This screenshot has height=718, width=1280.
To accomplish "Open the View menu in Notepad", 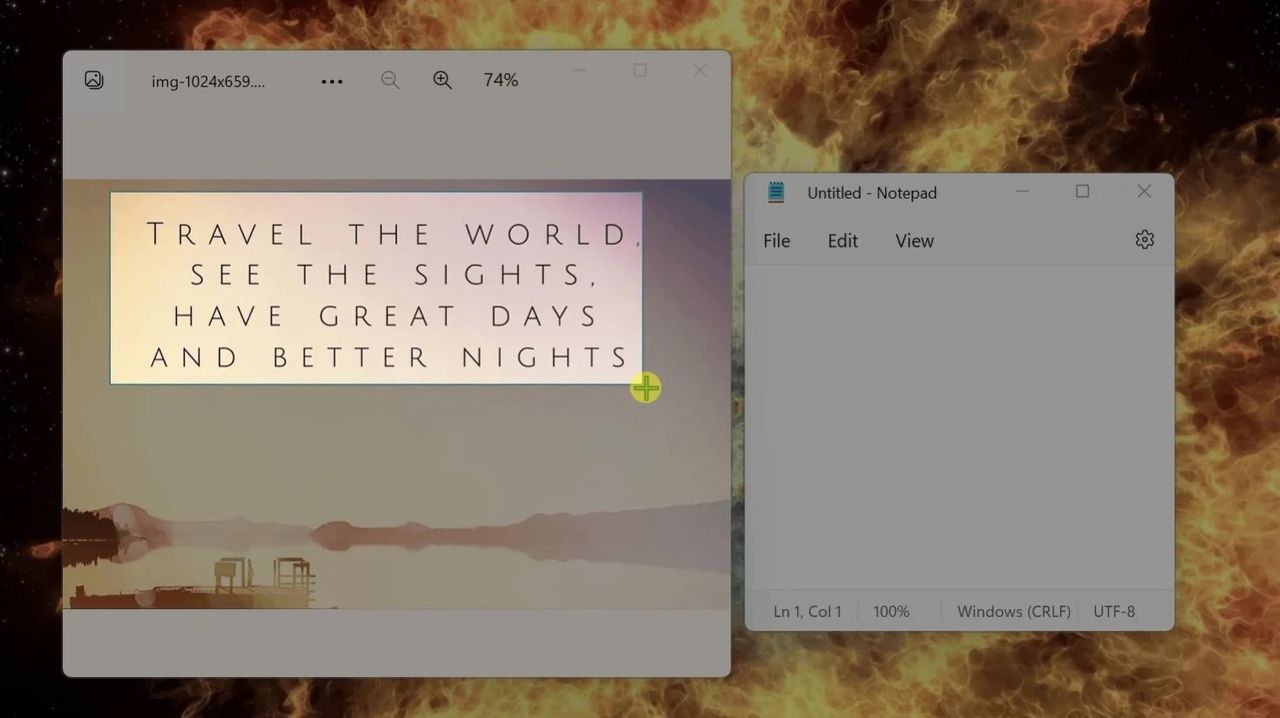I will point(914,241).
